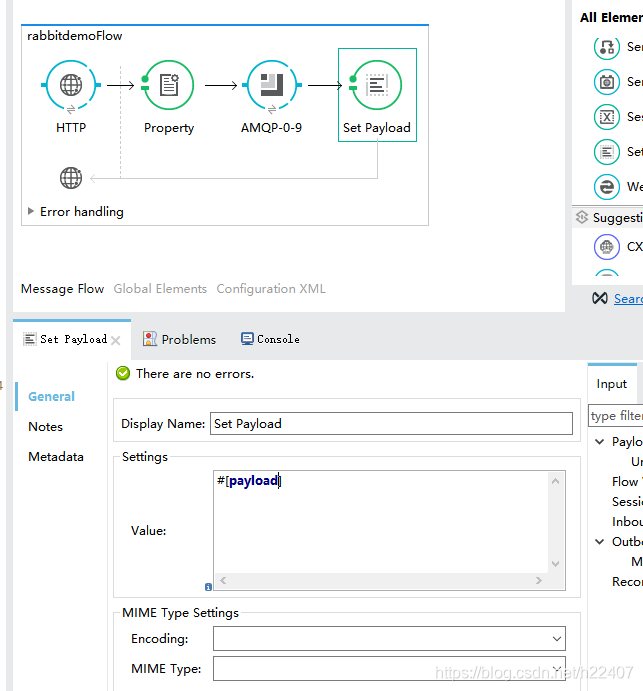Pick the Set Payload palette icon
Viewport: 643px width, 691px height.
607,152
